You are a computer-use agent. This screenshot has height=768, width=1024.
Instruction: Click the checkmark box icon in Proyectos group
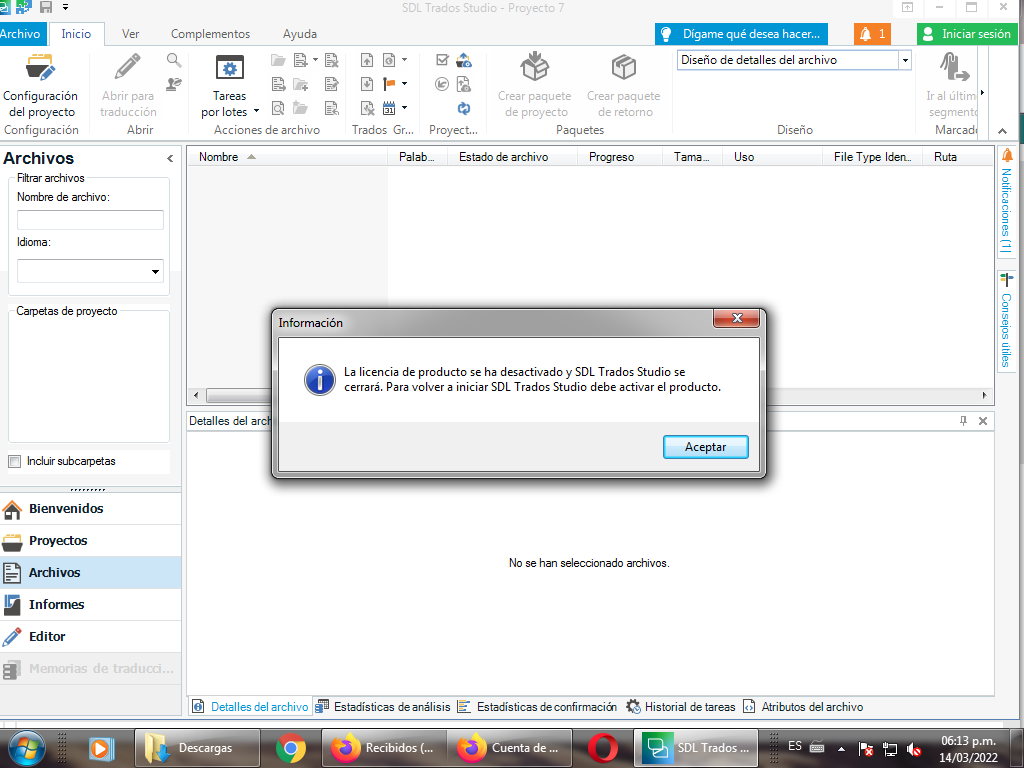click(442, 61)
